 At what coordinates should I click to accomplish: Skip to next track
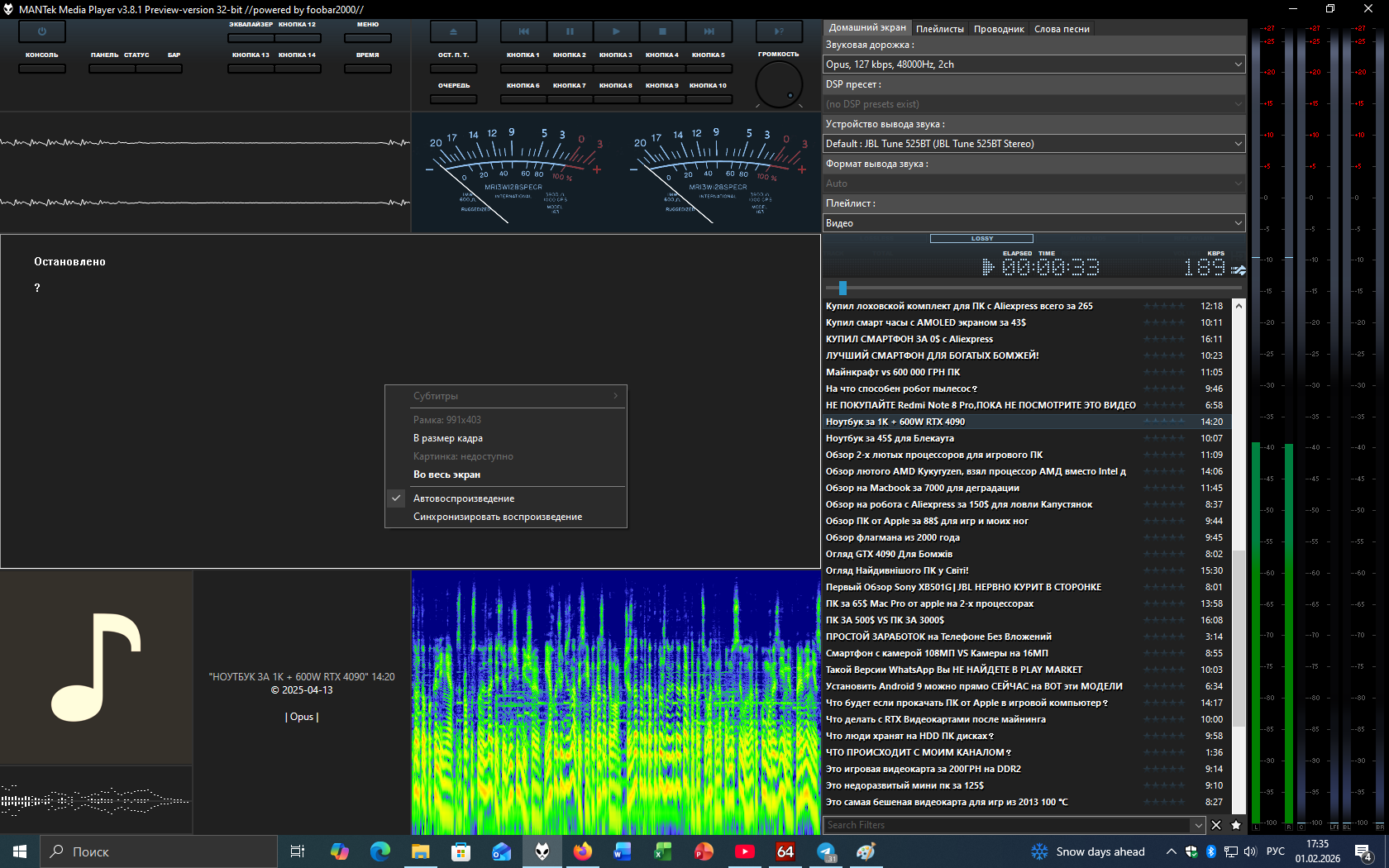(x=709, y=31)
